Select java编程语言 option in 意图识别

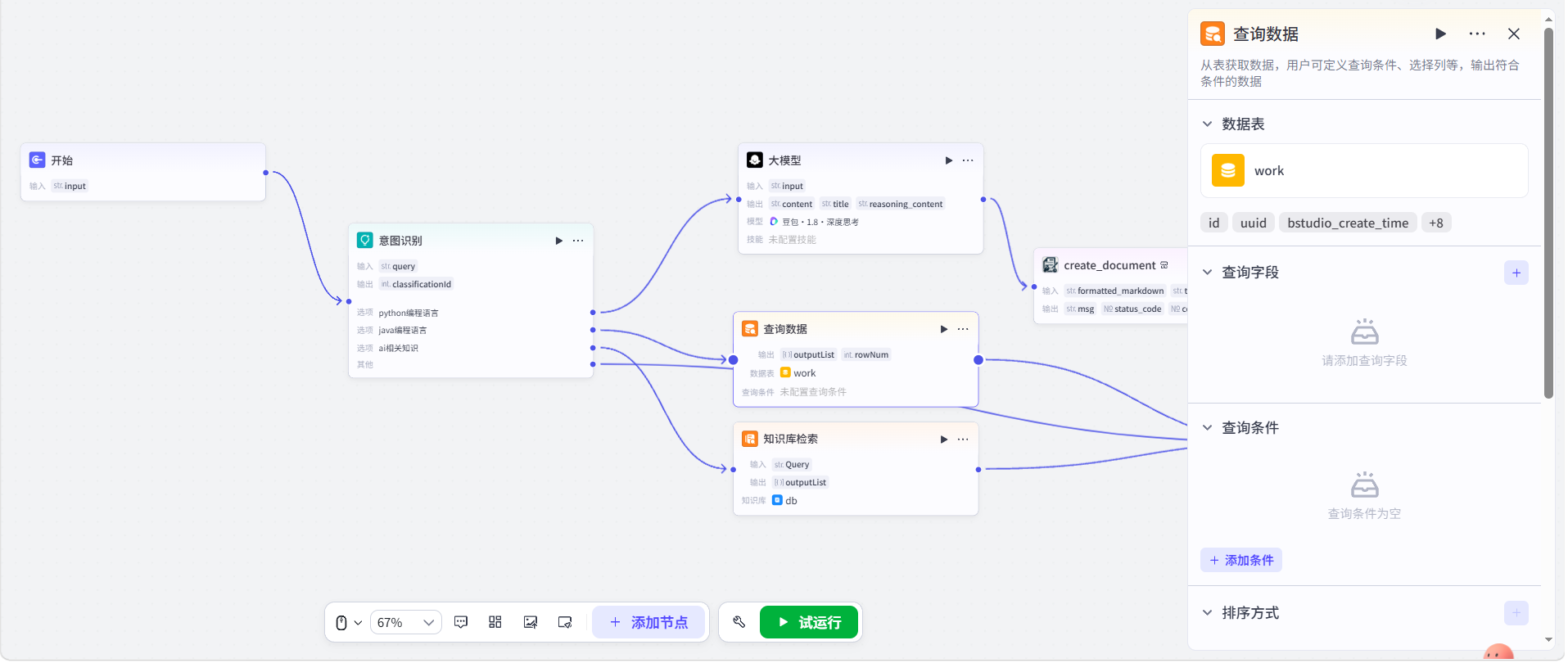[x=403, y=331]
